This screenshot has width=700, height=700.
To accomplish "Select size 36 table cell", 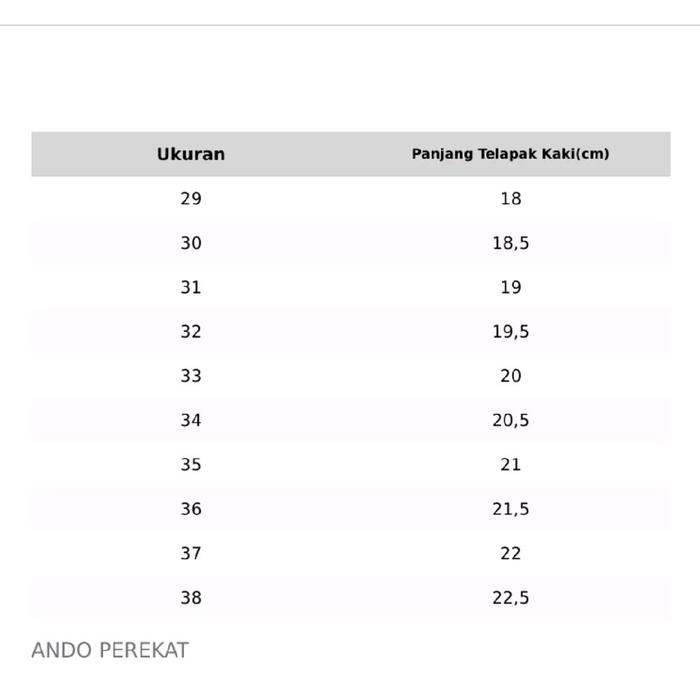I will coord(191,509).
